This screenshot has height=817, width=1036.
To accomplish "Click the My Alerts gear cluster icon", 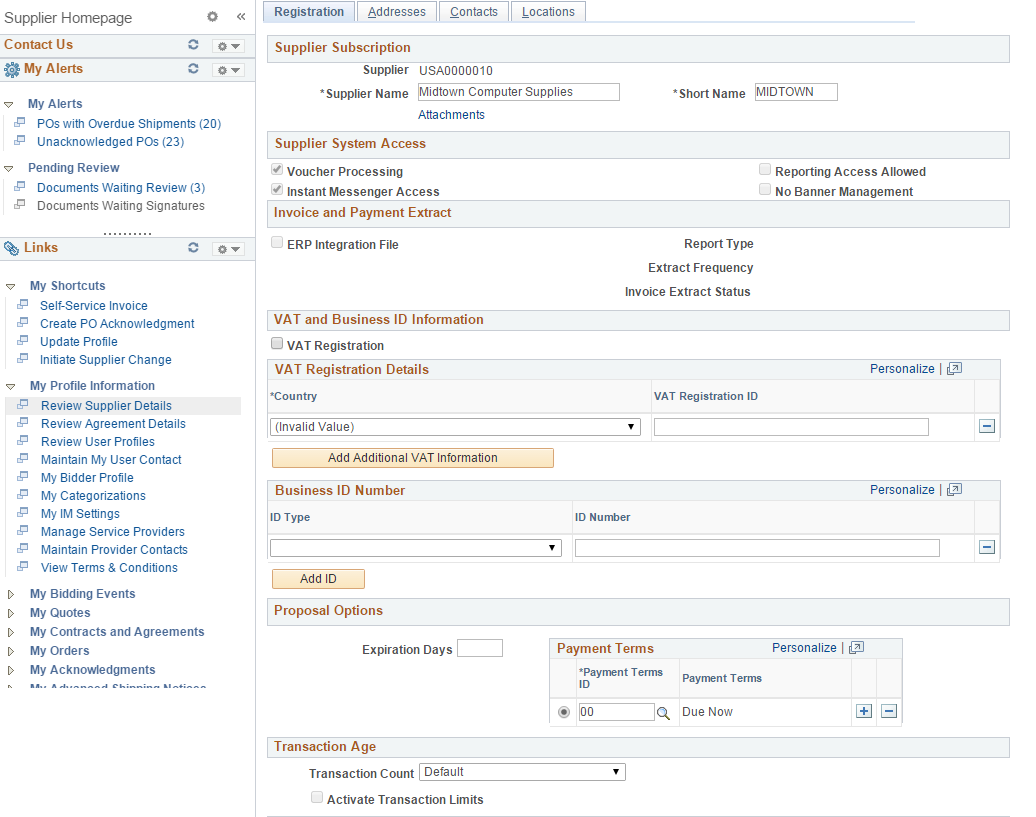I will pos(12,69).
